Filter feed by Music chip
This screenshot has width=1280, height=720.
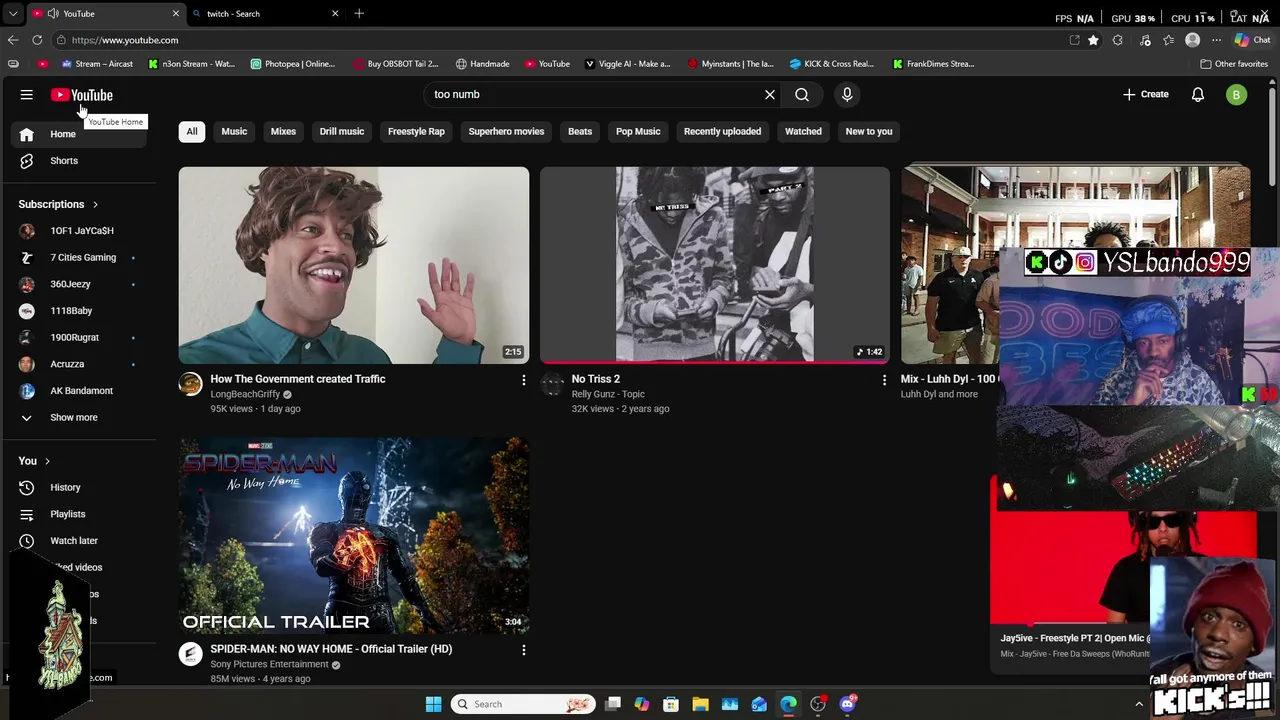click(x=234, y=132)
